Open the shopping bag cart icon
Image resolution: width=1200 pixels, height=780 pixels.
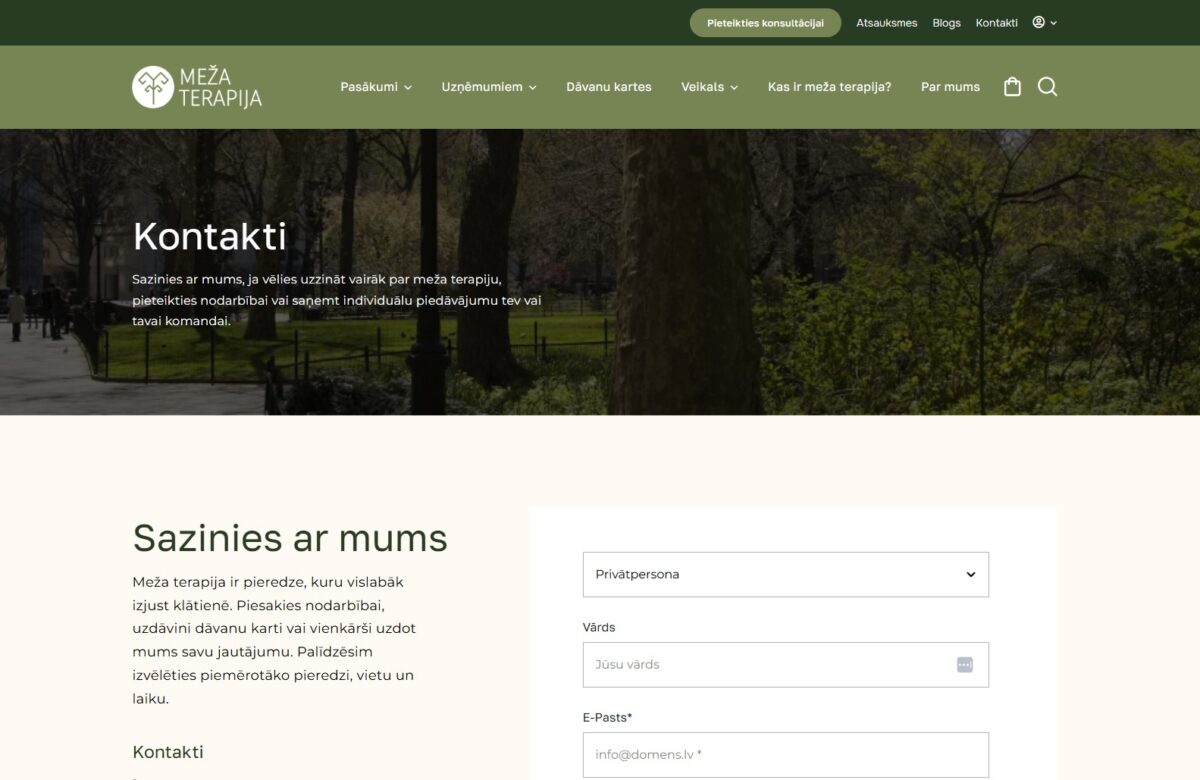pos(1012,87)
